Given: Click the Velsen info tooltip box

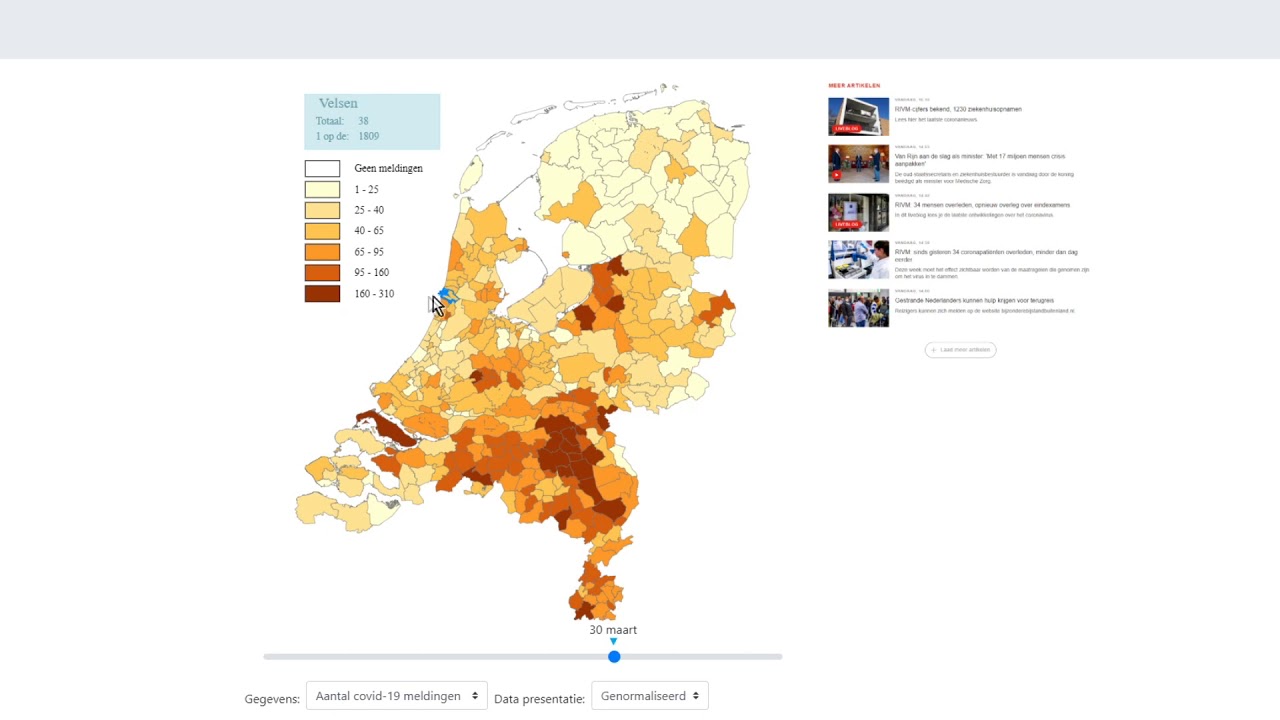Looking at the screenshot, I should 372,122.
